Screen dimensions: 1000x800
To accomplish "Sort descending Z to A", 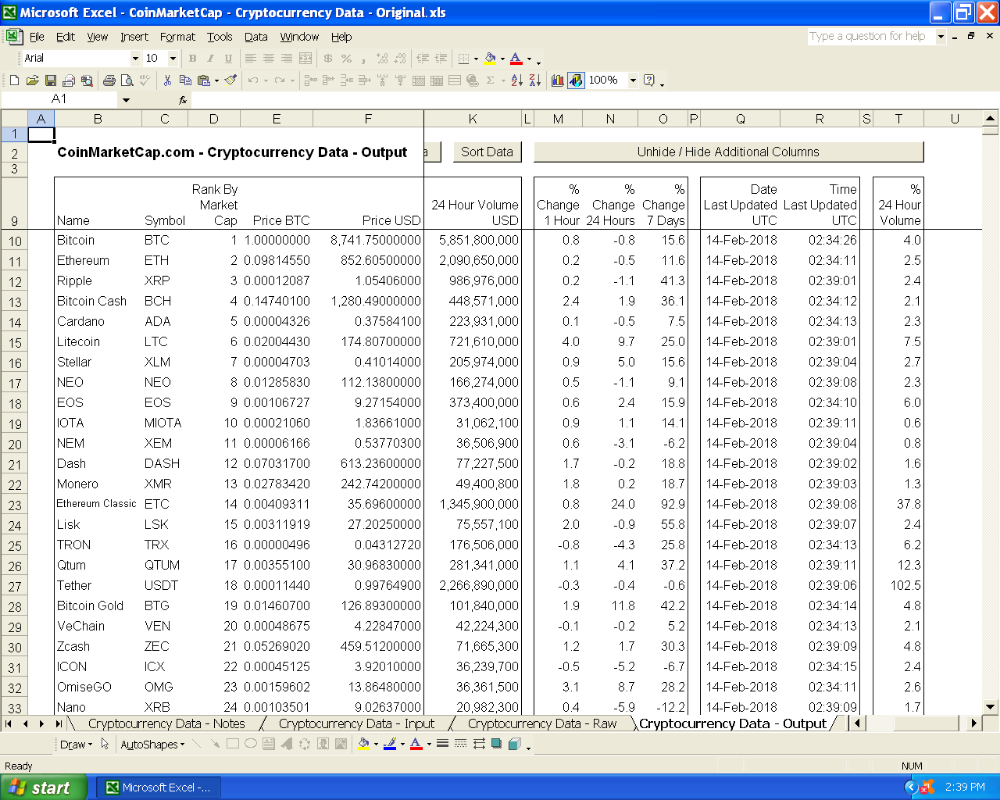I will pos(535,80).
